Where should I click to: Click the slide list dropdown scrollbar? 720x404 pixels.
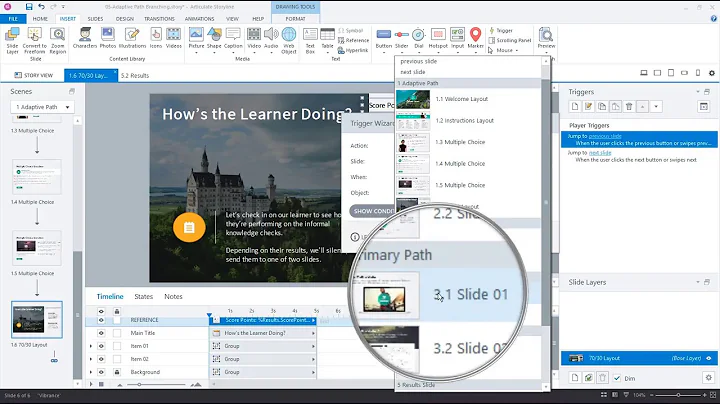click(546, 202)
